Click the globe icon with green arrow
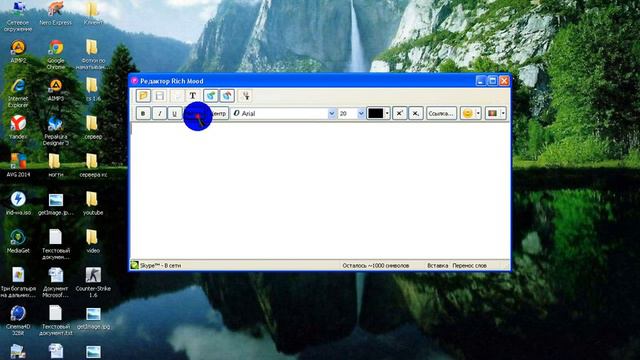Image resolution: width=640 pixels, height=360 pixels. pos(211,96)
